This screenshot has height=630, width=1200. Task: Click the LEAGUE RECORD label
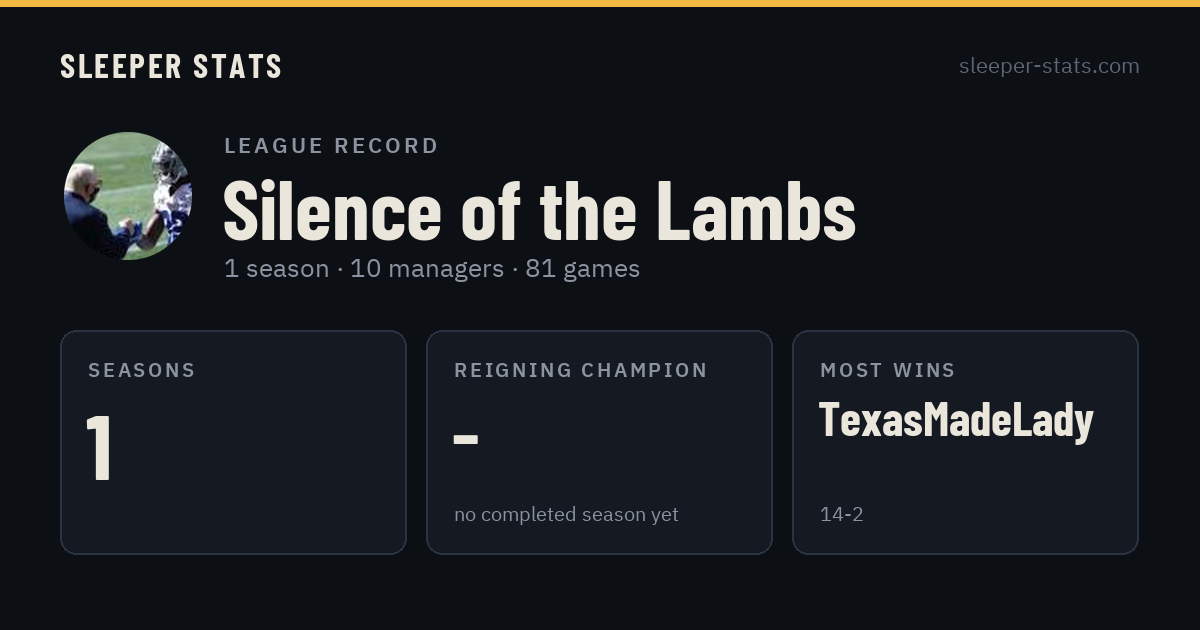point(331,146)
